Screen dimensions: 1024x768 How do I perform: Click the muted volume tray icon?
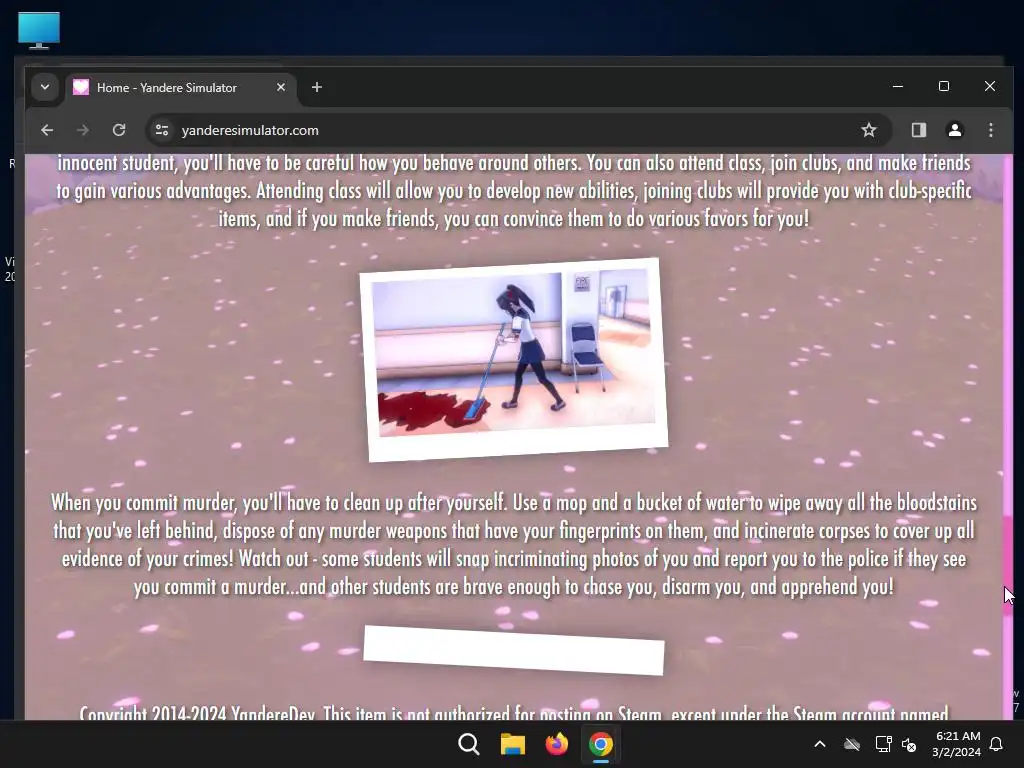click(909, 744)
